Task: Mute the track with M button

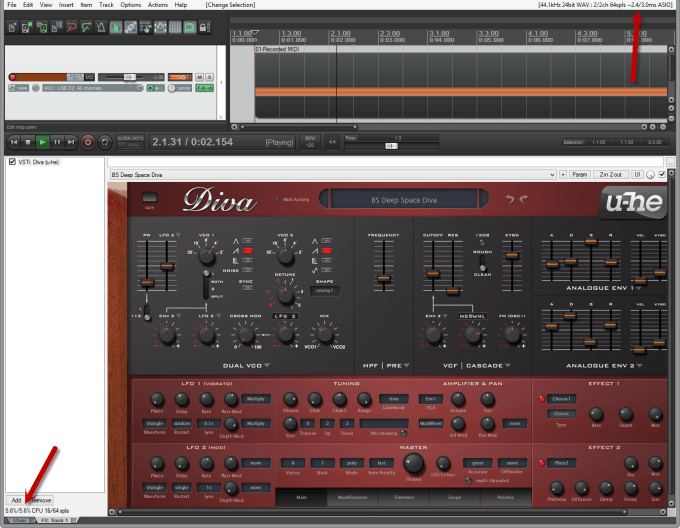Action: (199, 76)
